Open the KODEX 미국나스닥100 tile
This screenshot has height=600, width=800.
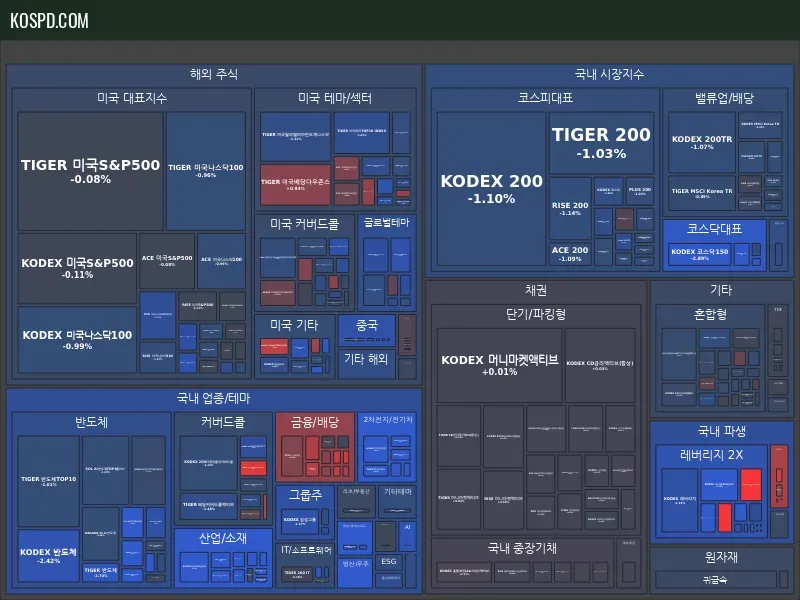coord(77,340)
